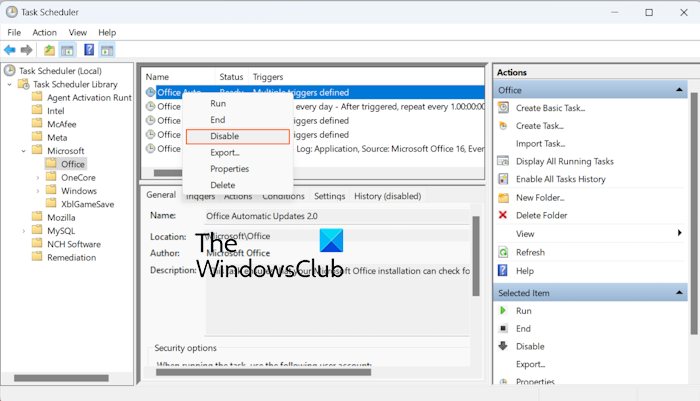Choose Disable from the context menu
This screenshot has width=700, height=401.
(x=238, y=136)
